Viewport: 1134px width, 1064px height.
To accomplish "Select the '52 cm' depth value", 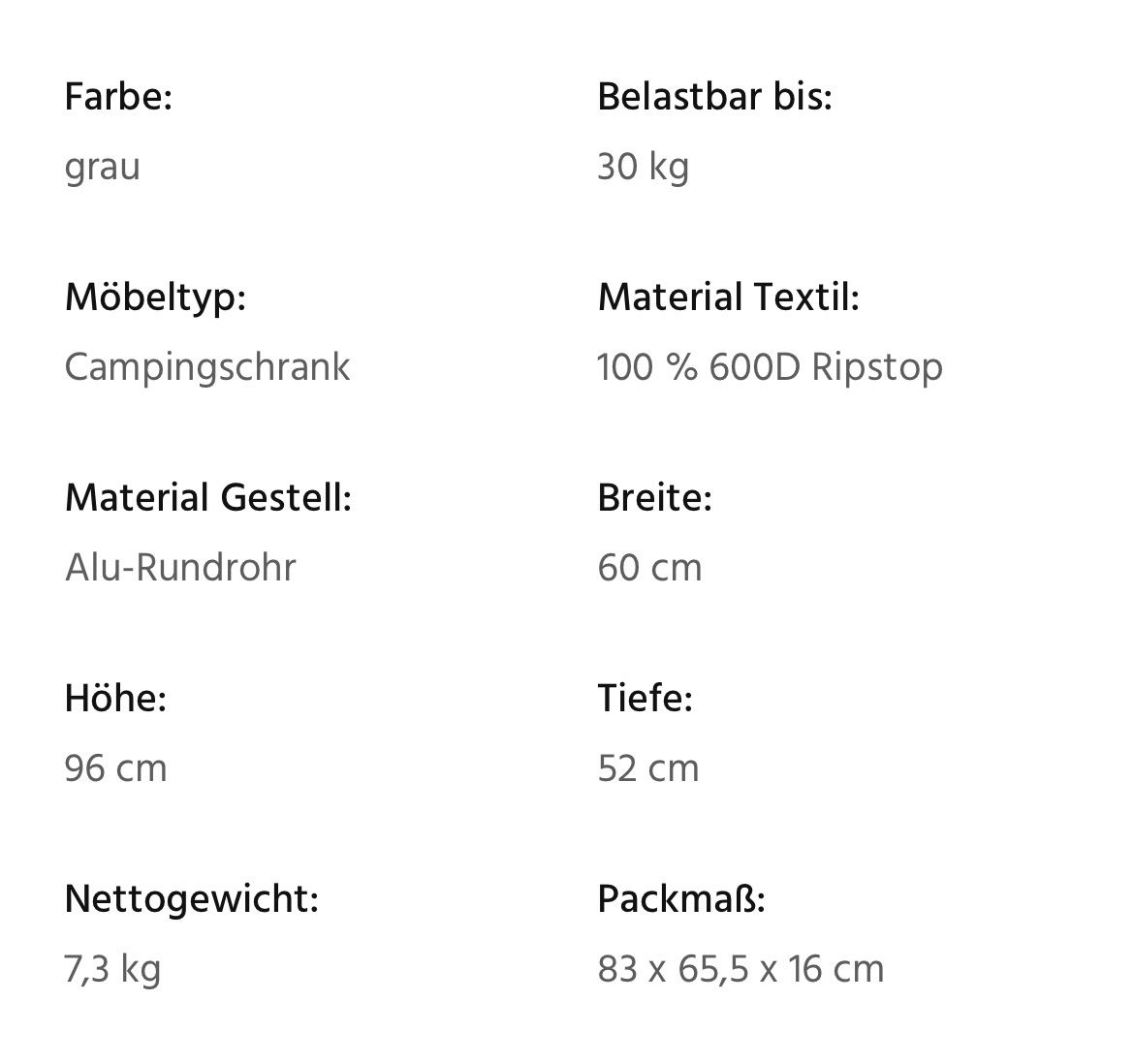I will 647,768.
